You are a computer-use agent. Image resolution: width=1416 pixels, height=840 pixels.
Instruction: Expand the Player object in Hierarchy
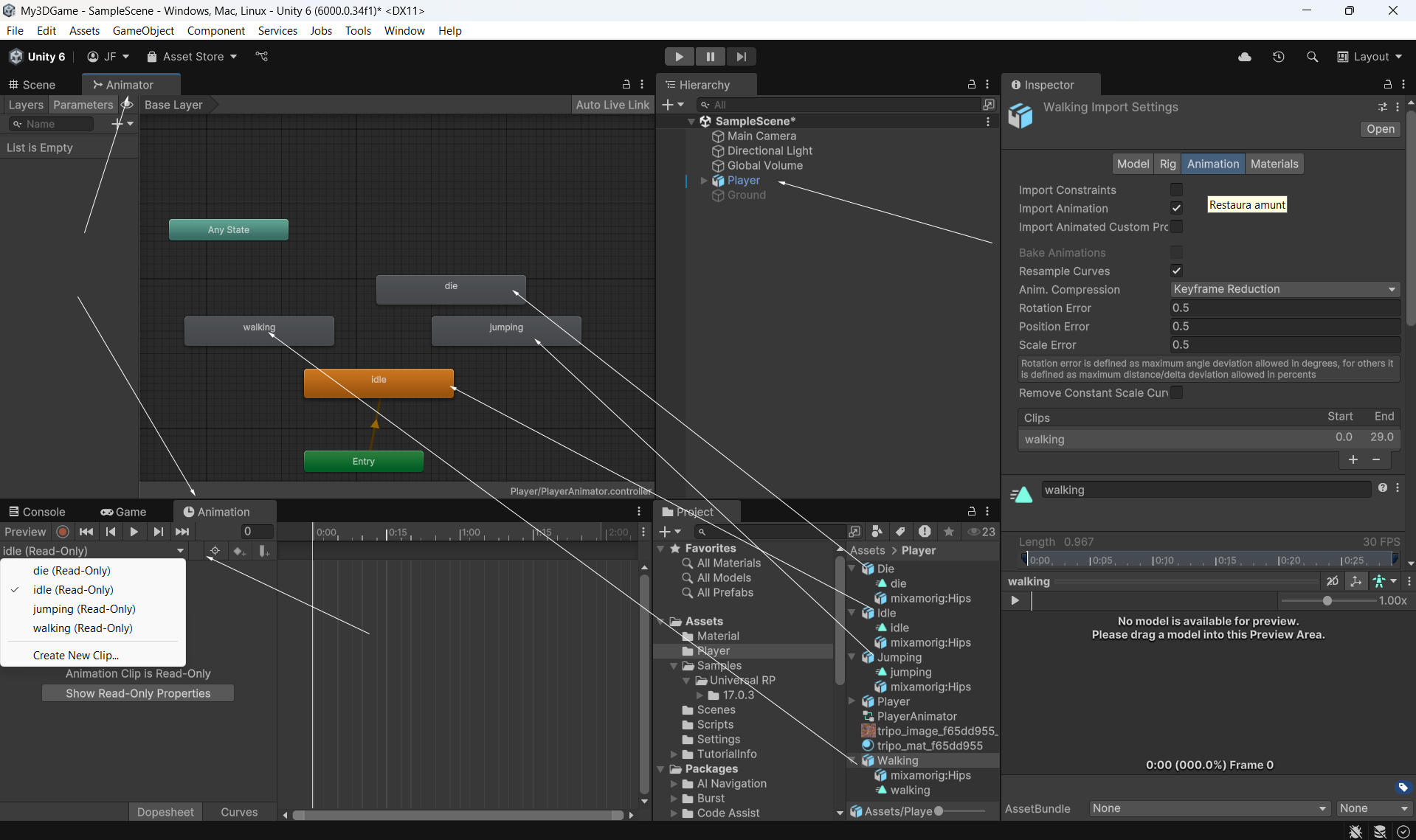[704, 181]
